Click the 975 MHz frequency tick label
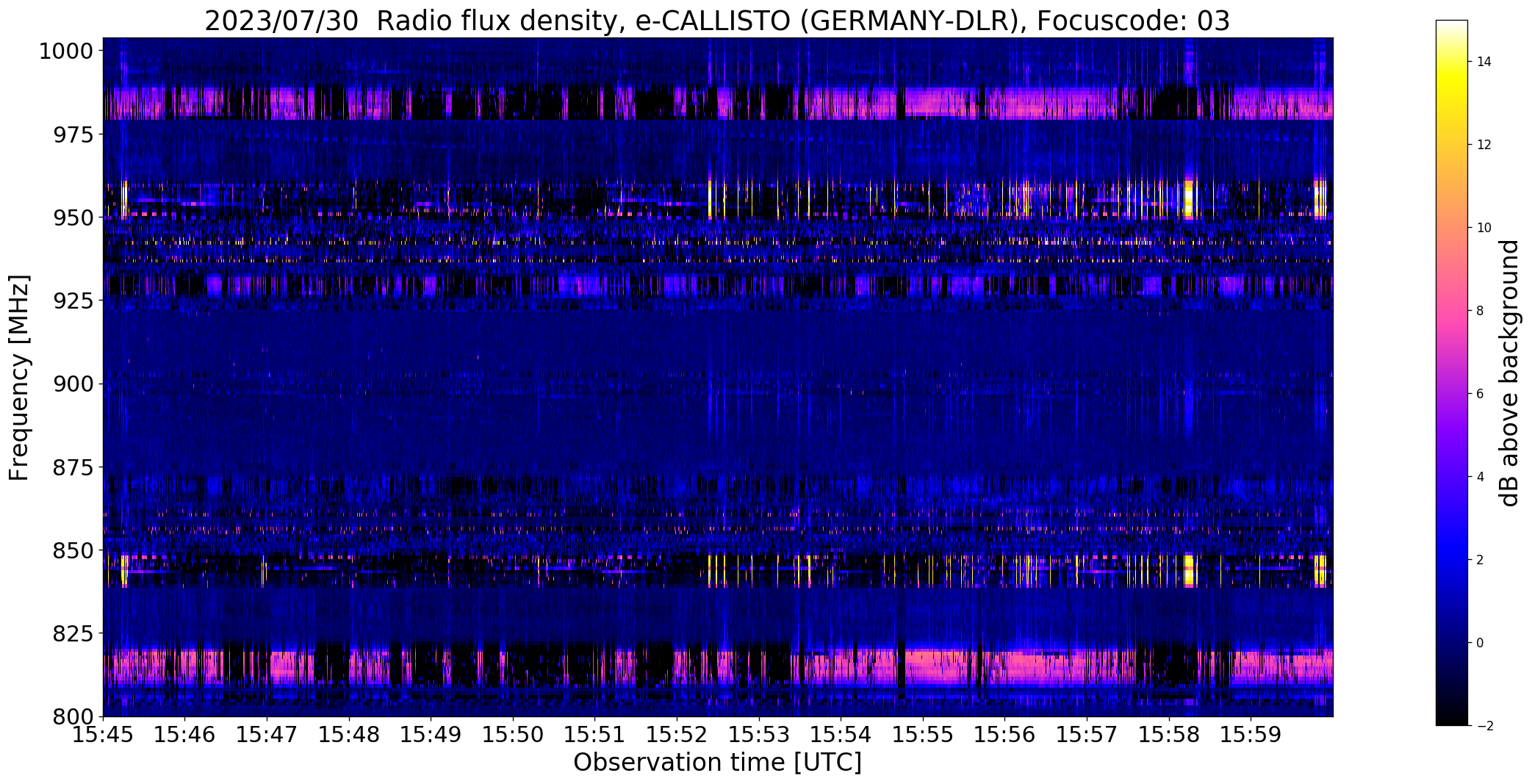The width and height of the screenshot is (1532, 784). pos(73,134)
